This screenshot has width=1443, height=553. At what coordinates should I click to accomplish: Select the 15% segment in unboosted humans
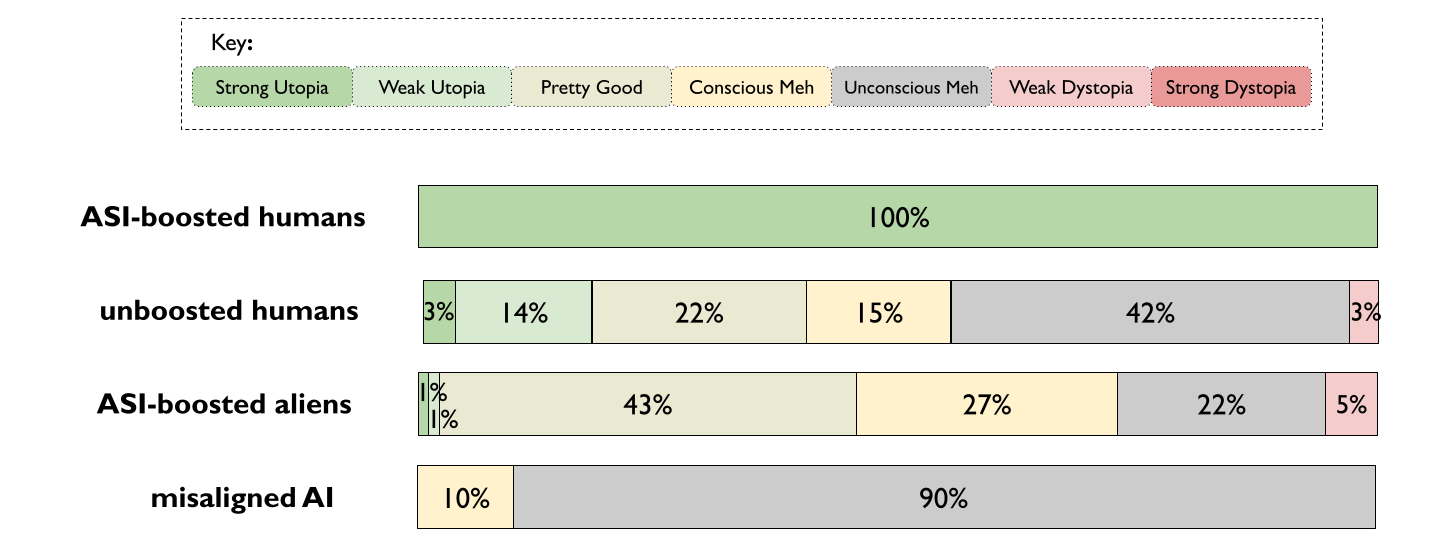(879, 312)
